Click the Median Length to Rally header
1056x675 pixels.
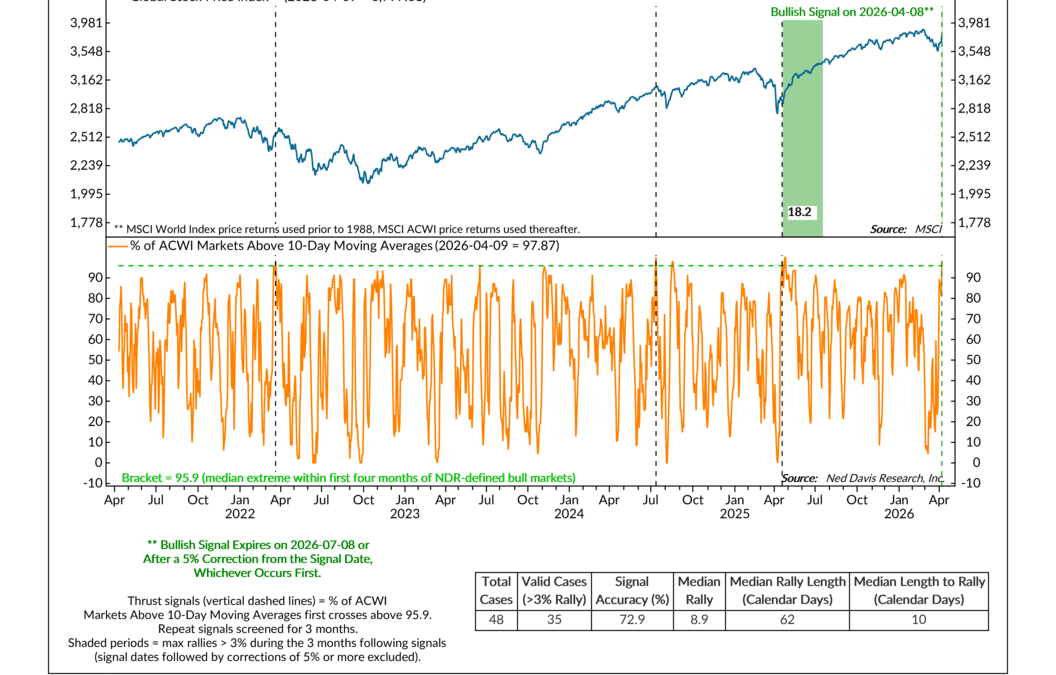point(918,590)
